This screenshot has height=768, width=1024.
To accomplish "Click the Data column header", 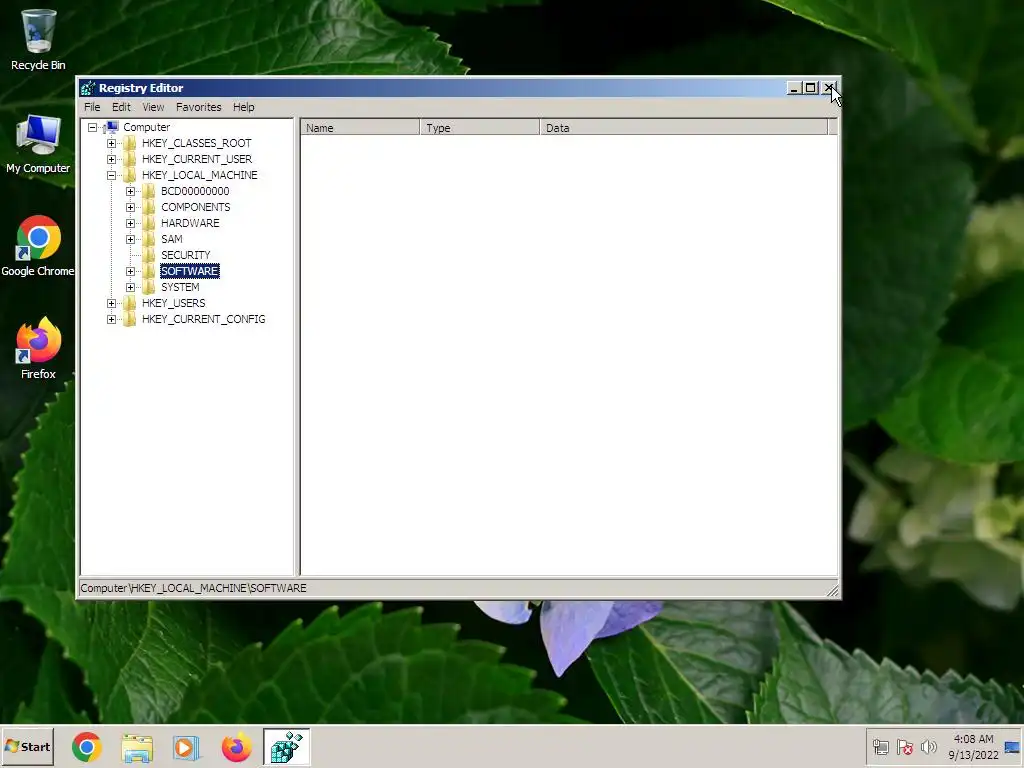I will [x=684, y=127].
